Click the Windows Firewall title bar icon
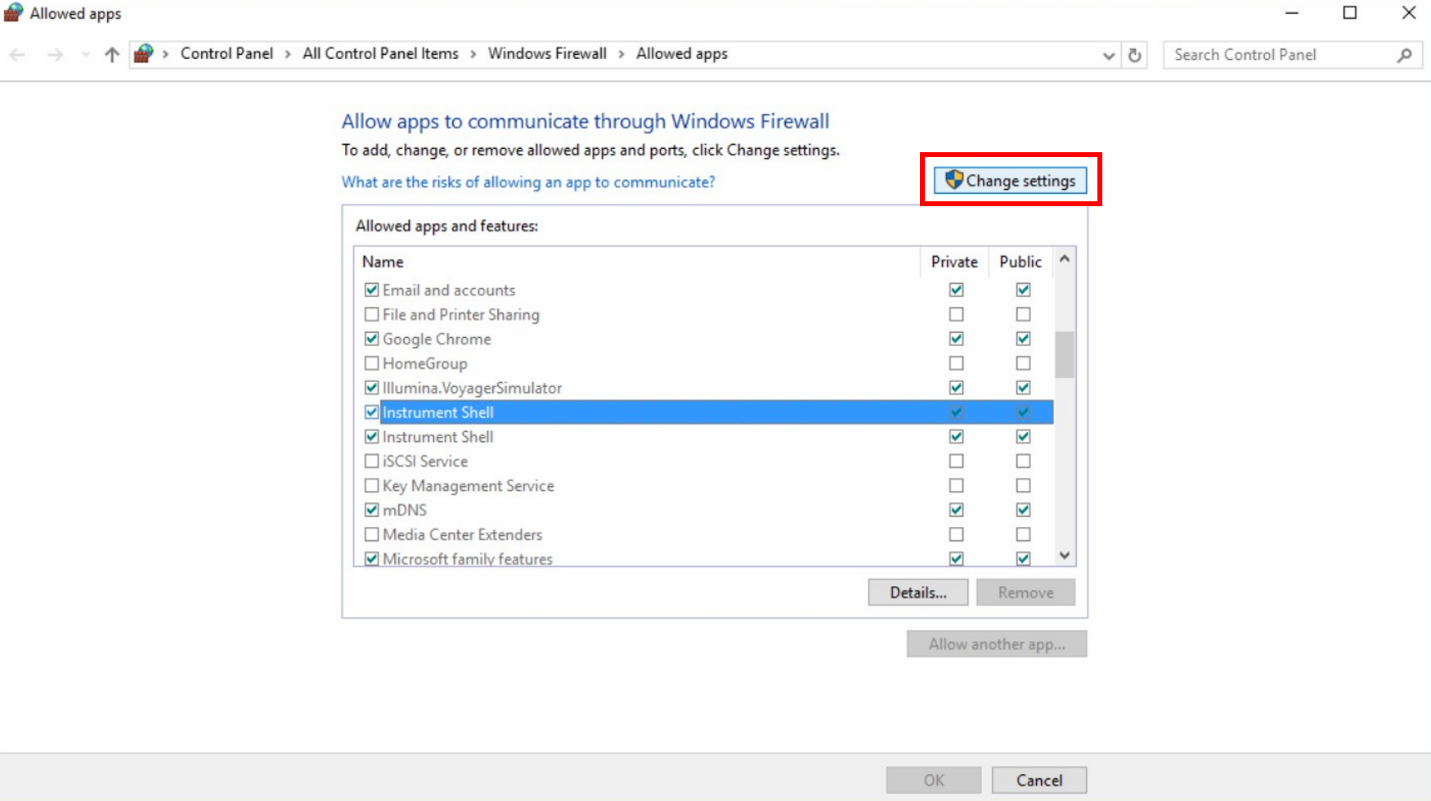 14,13
